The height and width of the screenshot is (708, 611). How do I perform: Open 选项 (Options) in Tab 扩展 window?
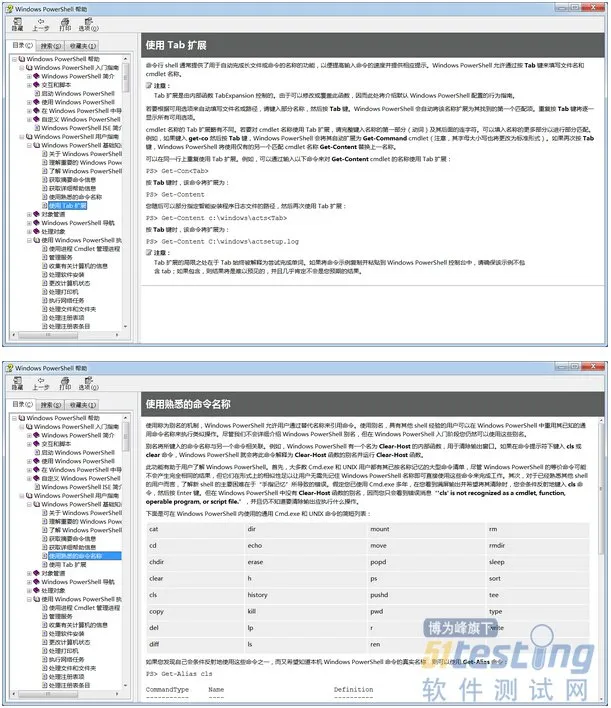(88, 24)
